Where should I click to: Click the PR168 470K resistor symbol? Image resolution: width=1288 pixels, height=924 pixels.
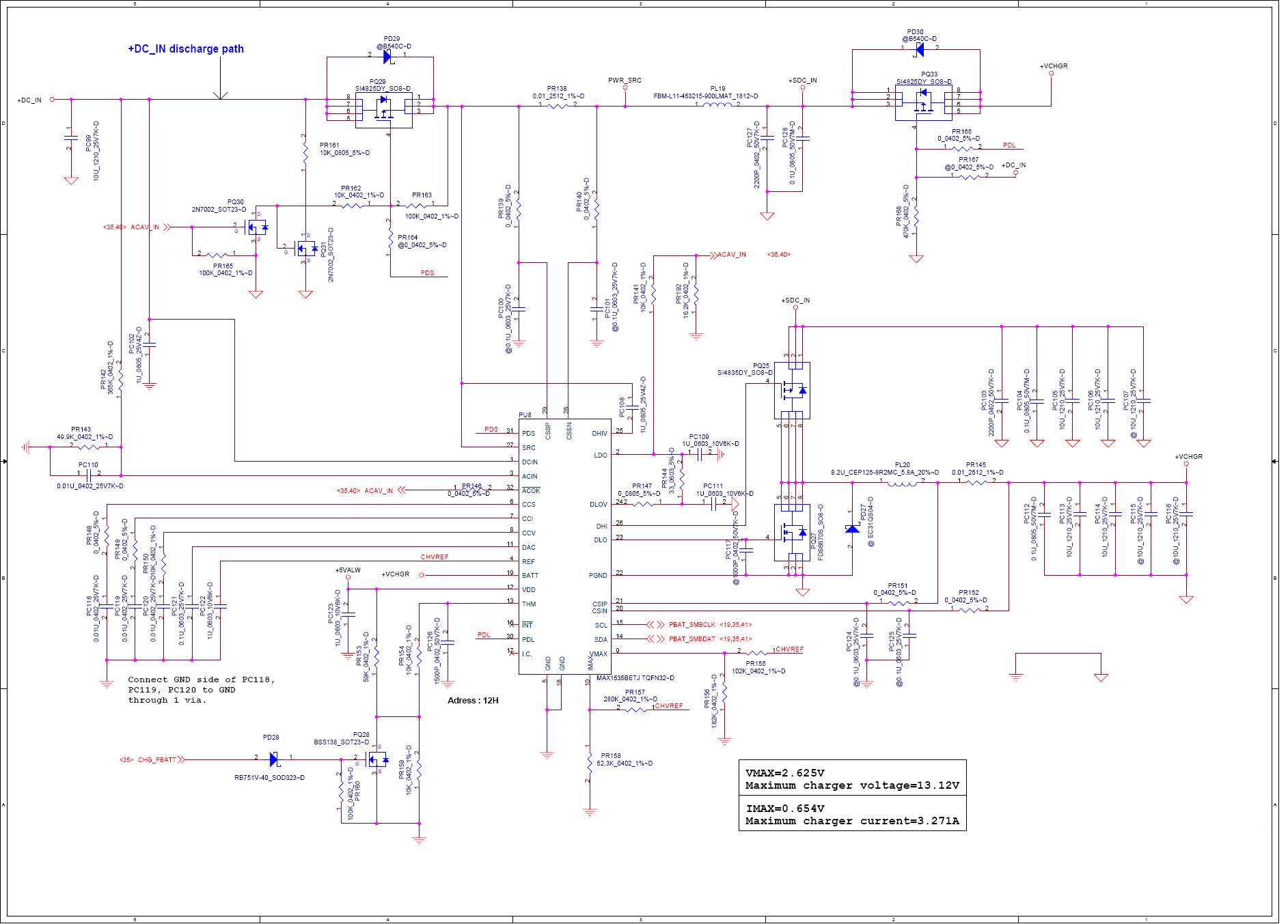click(916, 215)
